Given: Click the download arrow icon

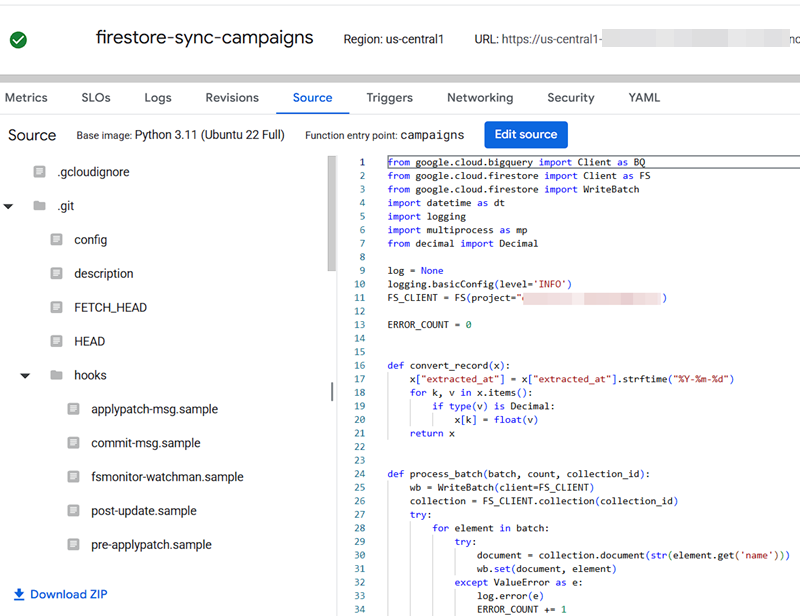Looking at the screenshot, I should coord(19,594).
